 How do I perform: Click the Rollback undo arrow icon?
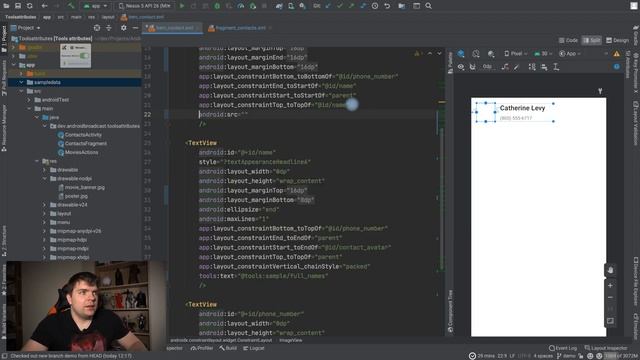coord(387,6)
